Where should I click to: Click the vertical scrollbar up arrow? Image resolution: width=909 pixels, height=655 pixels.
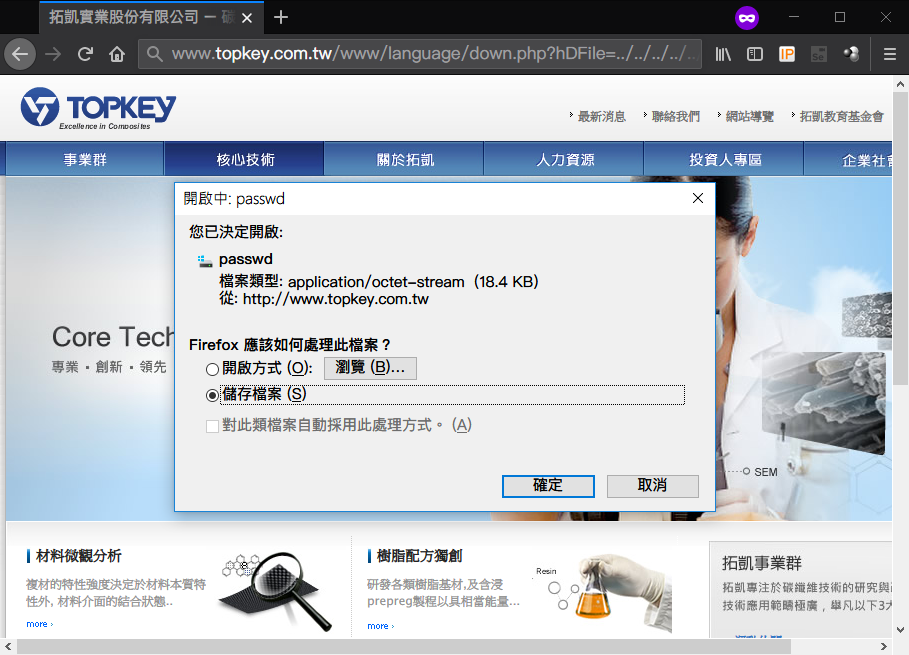900,84
